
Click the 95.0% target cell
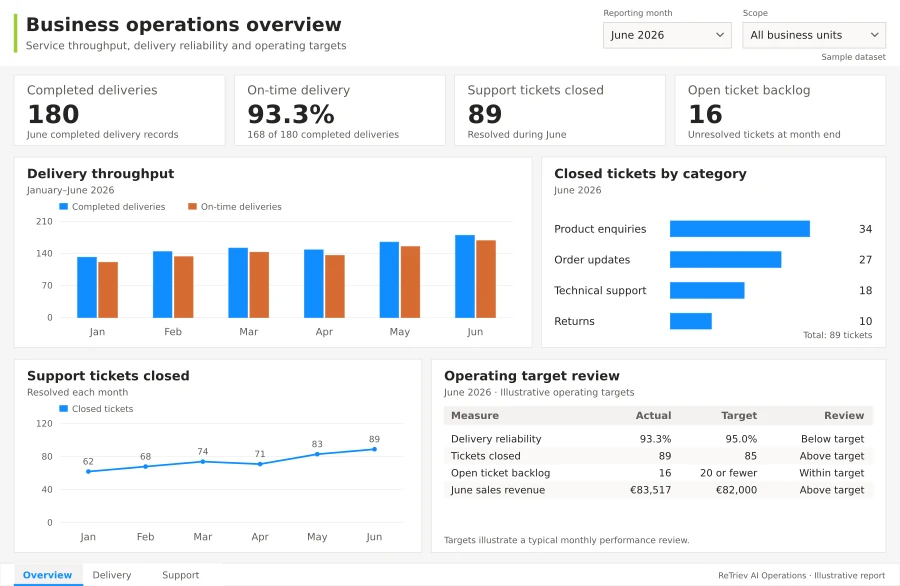click(x=741, y=439)
